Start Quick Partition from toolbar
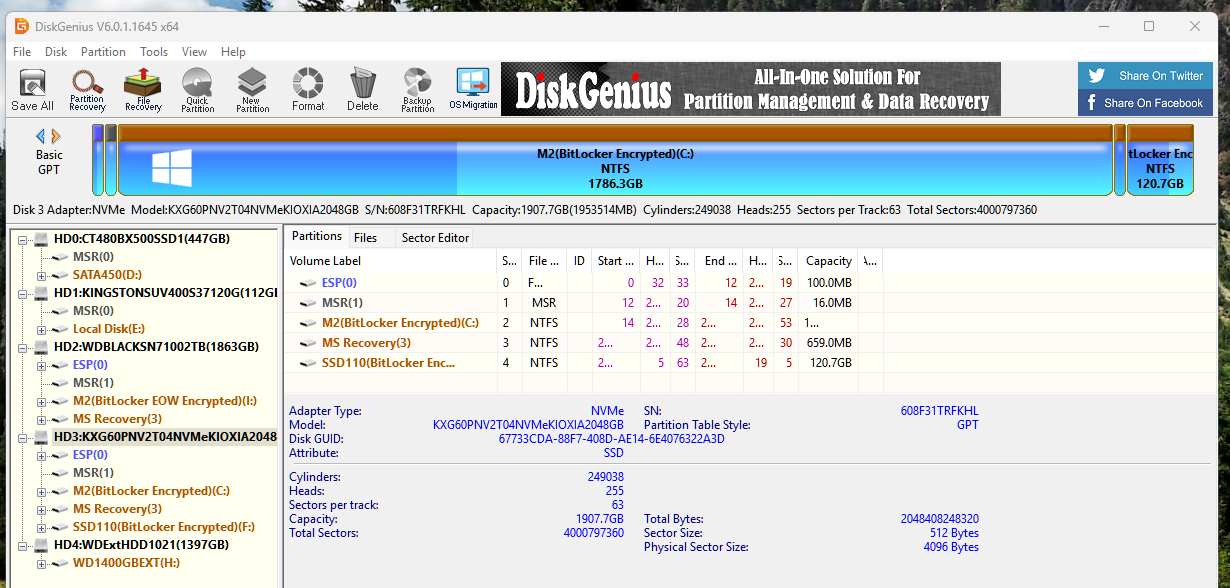 coord(197,90)
